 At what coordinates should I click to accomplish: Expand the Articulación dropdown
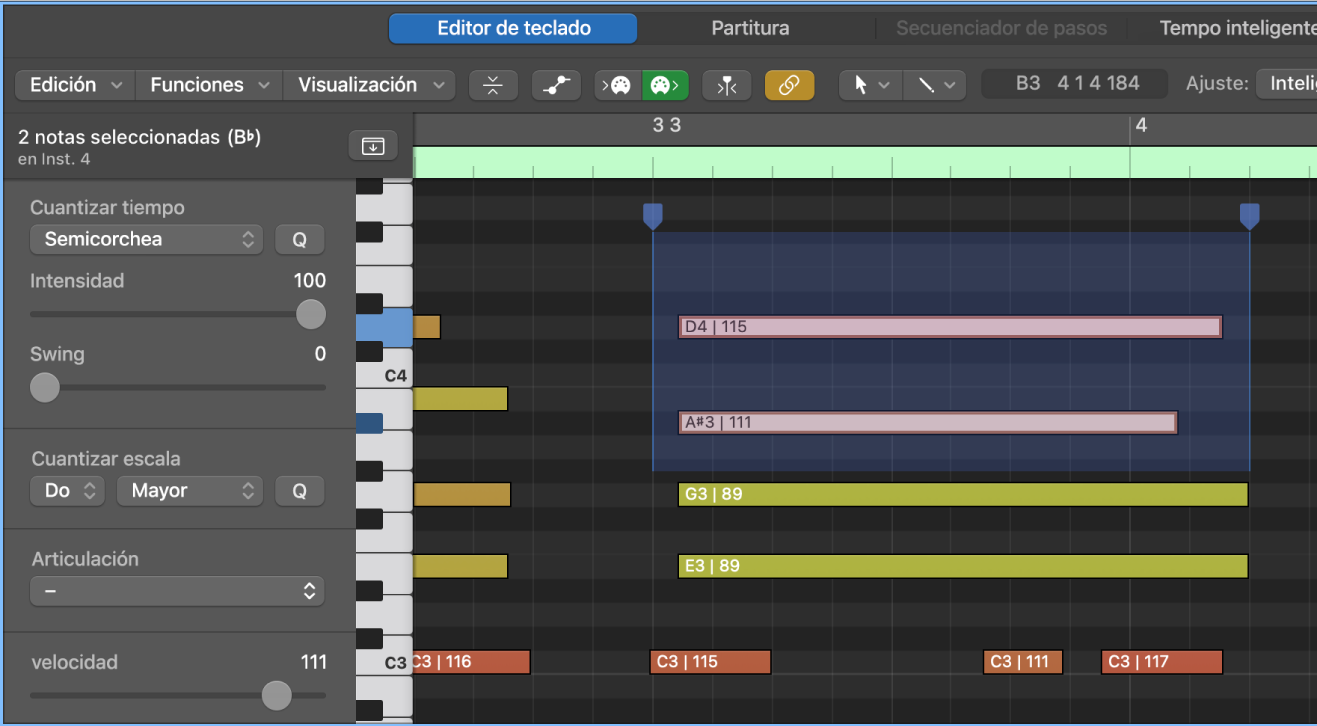177,591
